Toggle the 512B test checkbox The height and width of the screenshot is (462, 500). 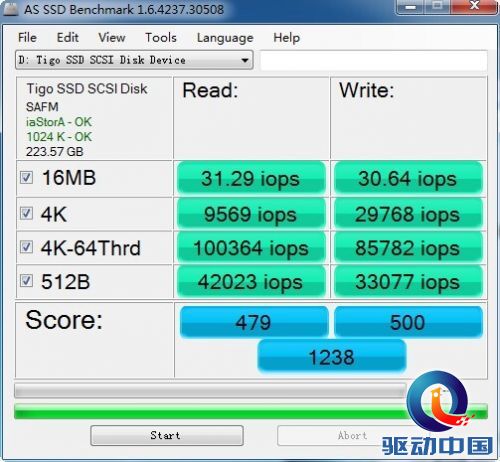coord(26,281)
